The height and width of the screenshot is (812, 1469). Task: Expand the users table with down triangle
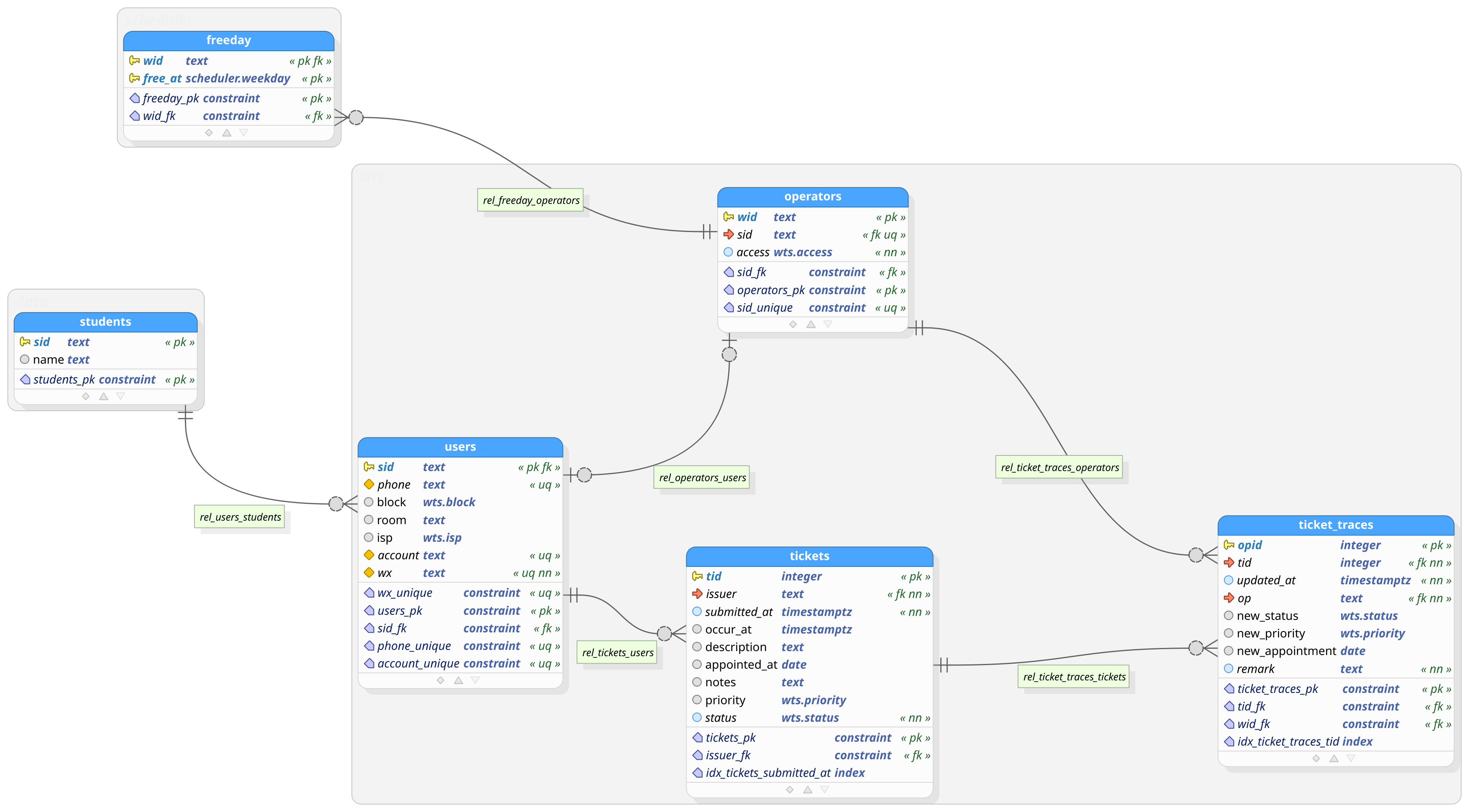coord(475,680)
